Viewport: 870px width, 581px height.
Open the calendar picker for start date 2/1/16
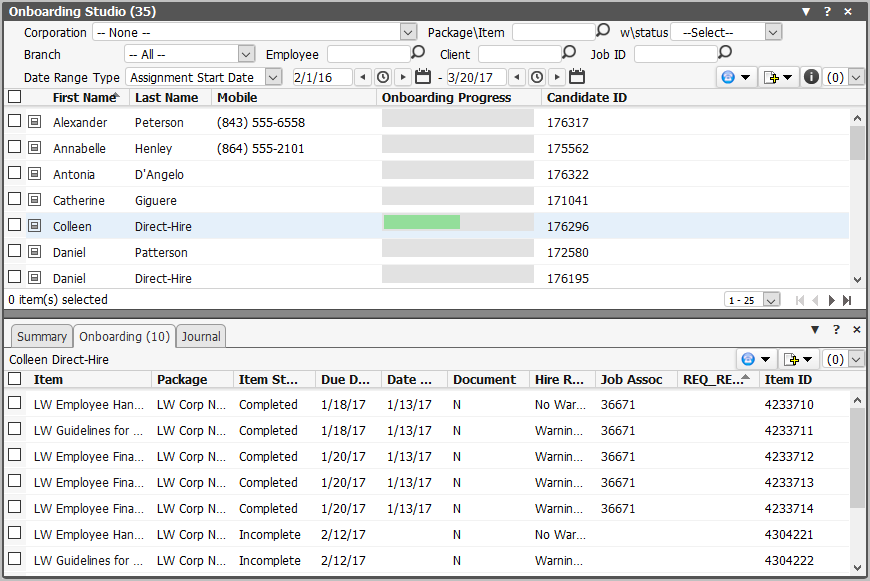coord(422,77)
